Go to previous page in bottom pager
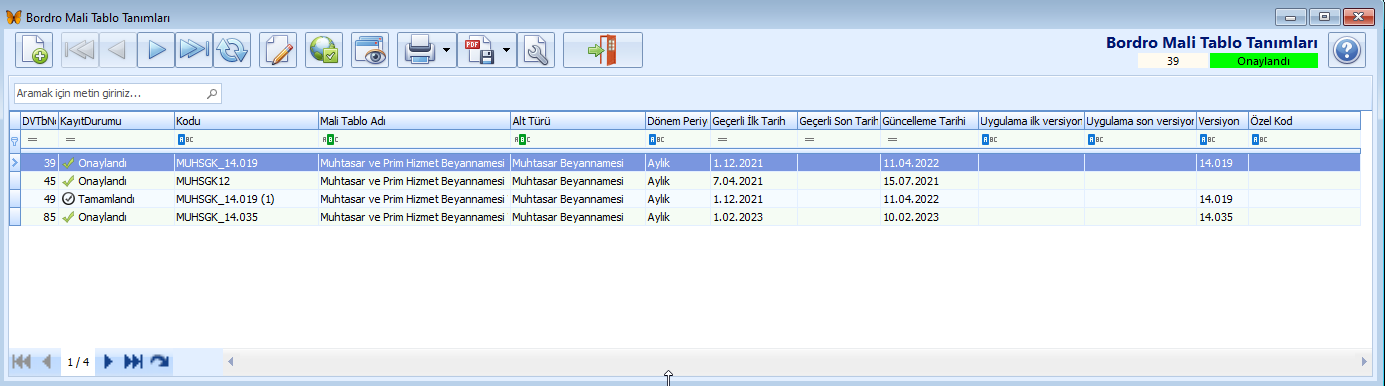This screenshot has width=1385, height=386. point(46,361)
